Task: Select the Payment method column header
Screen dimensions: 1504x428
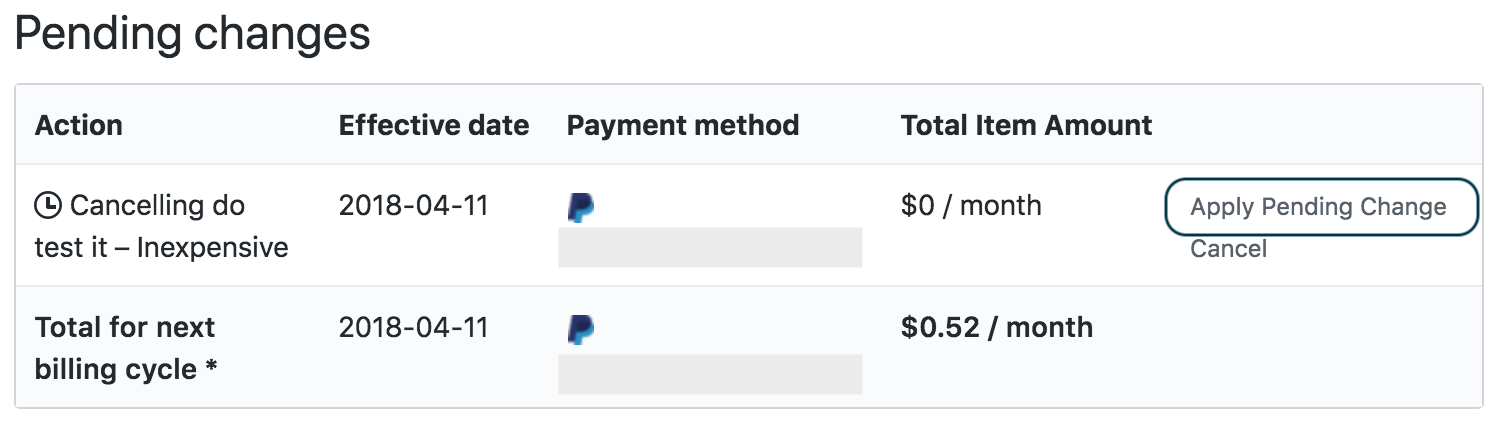Action: click(683, 126)
